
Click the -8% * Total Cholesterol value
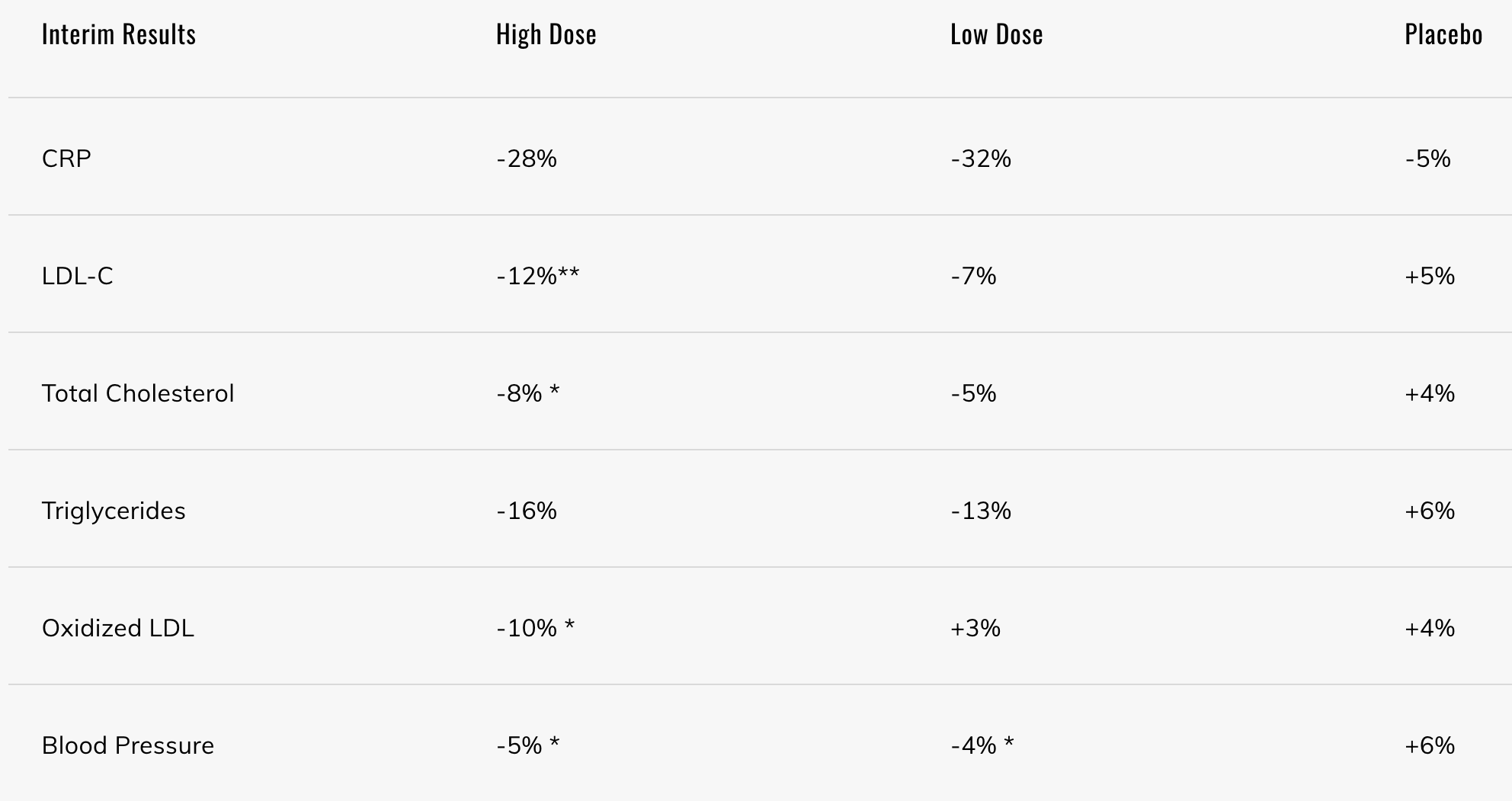pyautogui.click(x=528, y=393)
